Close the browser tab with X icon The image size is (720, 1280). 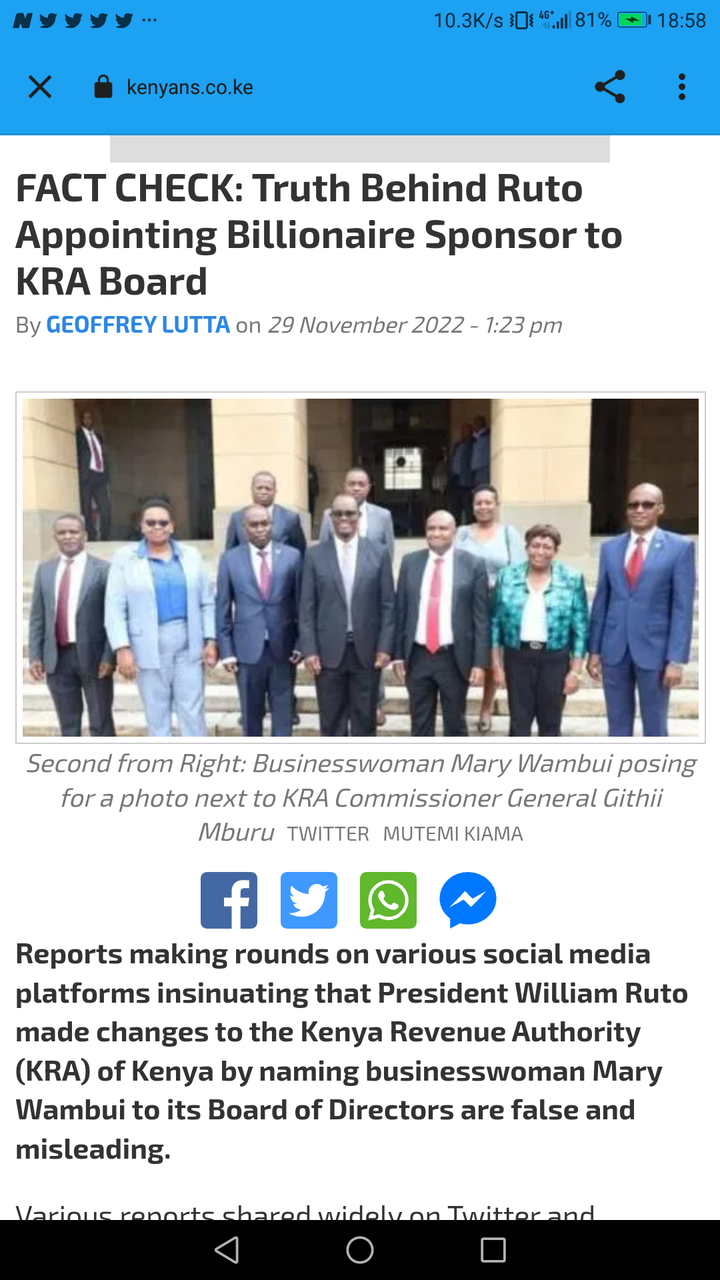tap(40, 87)
